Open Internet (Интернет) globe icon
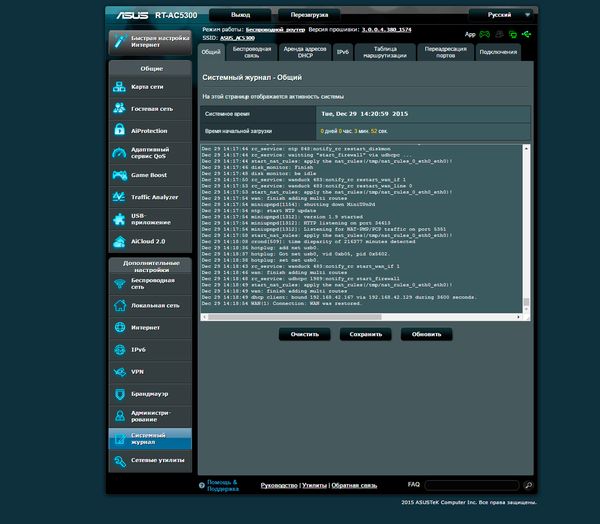The image size is (600, 524). pos(120,327)
